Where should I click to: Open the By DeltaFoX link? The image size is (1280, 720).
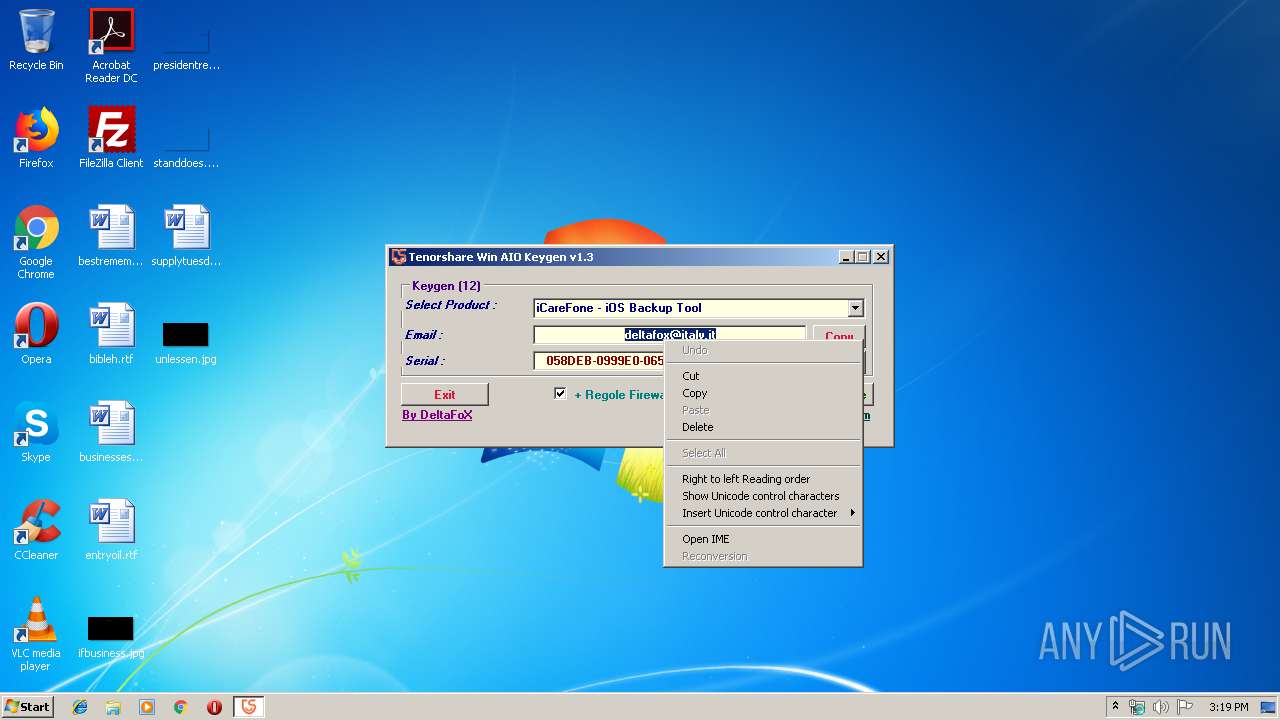pos(437,415)
